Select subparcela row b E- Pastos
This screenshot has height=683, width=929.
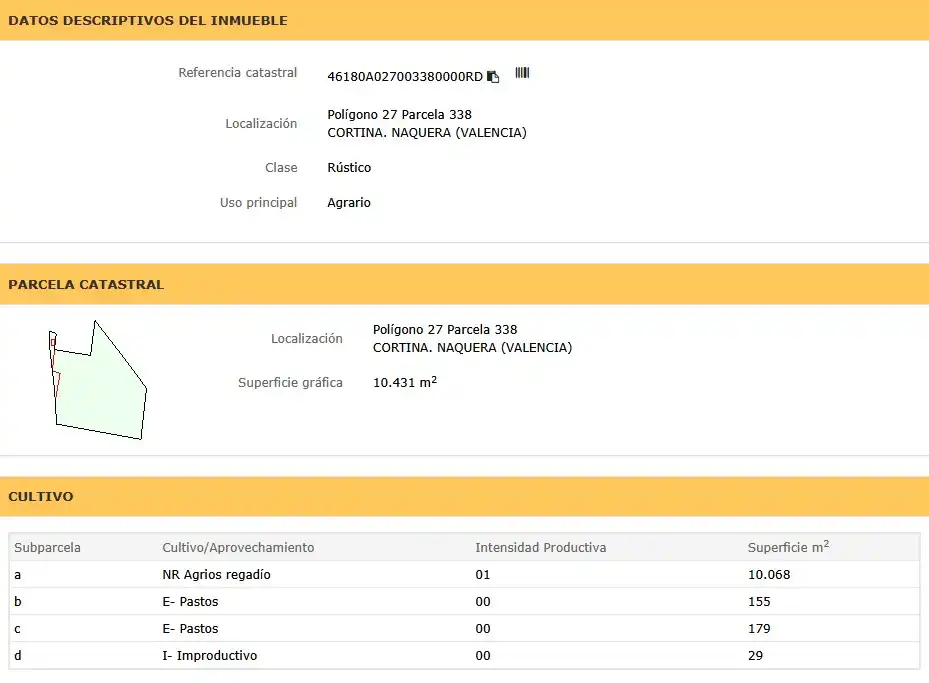[464, 601]
